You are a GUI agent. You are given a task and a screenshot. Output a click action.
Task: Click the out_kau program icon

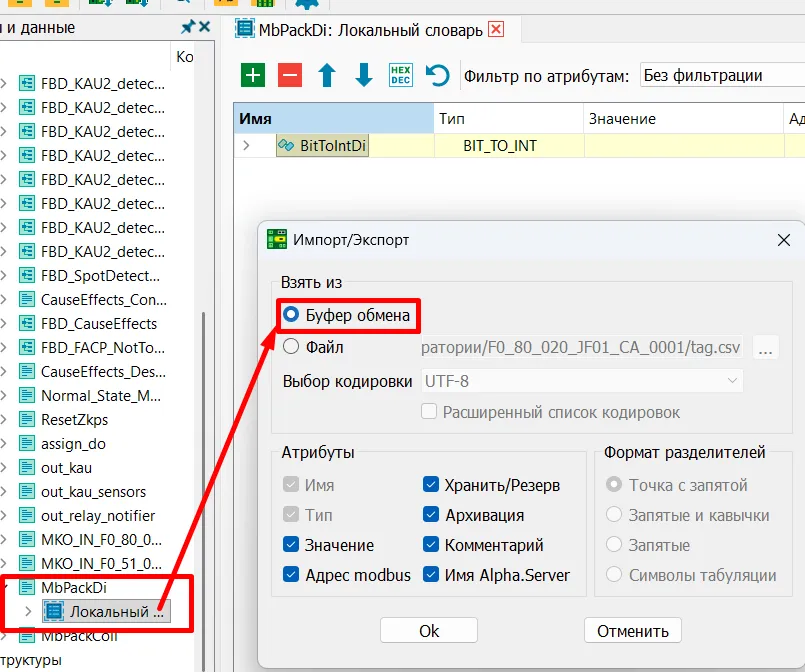pyautogui.click(x=27, y=468)
